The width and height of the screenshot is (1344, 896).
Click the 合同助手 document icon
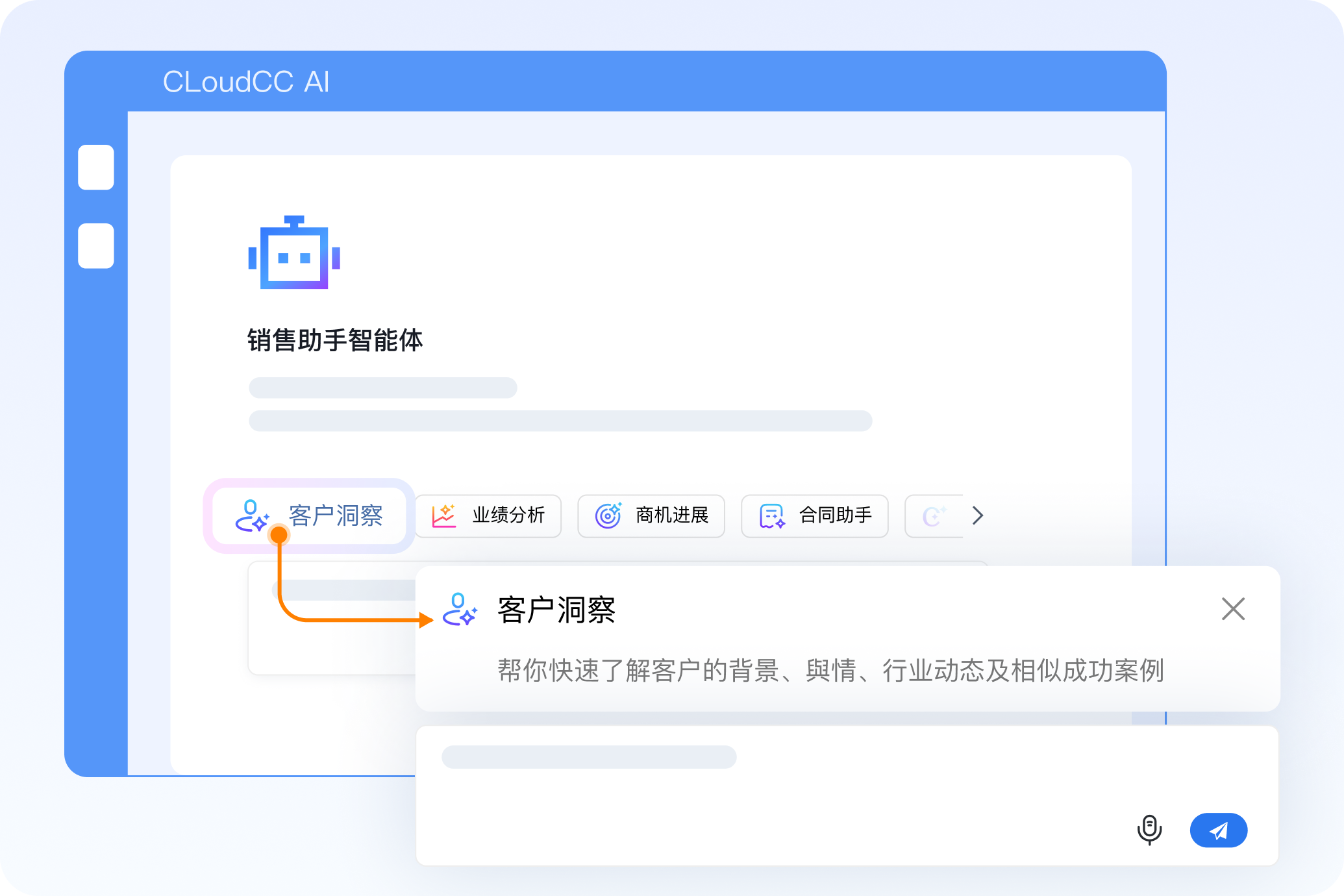(772, 516)
